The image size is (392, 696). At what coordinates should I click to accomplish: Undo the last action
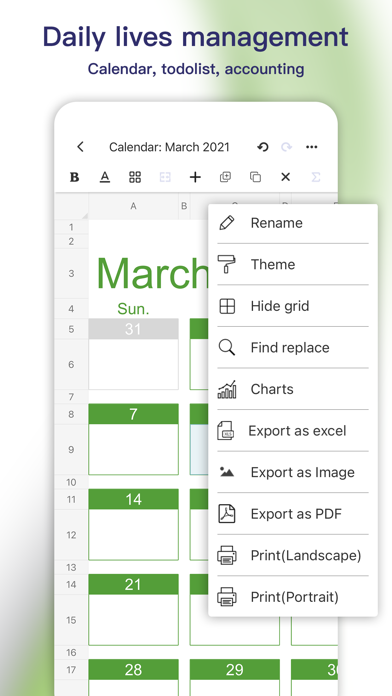click(263, 147)
